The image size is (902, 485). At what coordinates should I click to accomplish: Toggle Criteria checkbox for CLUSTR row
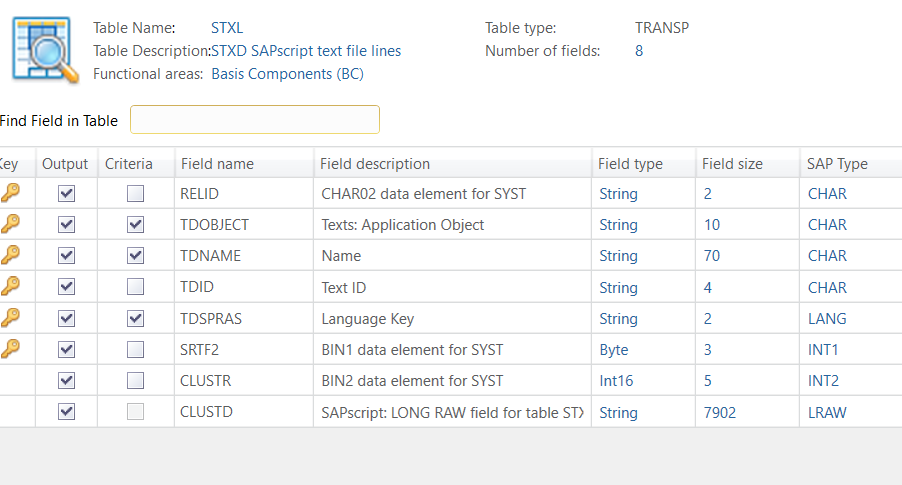tap(135, 380)
